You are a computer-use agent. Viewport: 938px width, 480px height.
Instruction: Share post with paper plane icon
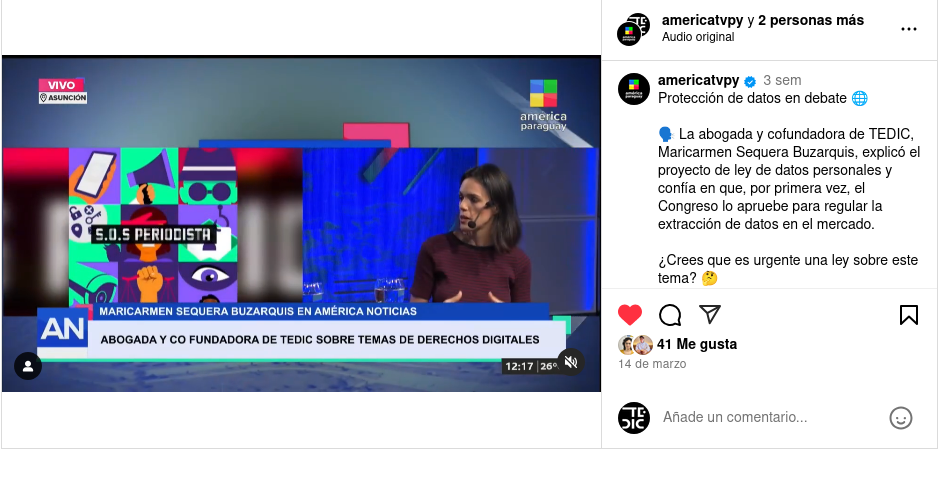click(x=709, y=314)
